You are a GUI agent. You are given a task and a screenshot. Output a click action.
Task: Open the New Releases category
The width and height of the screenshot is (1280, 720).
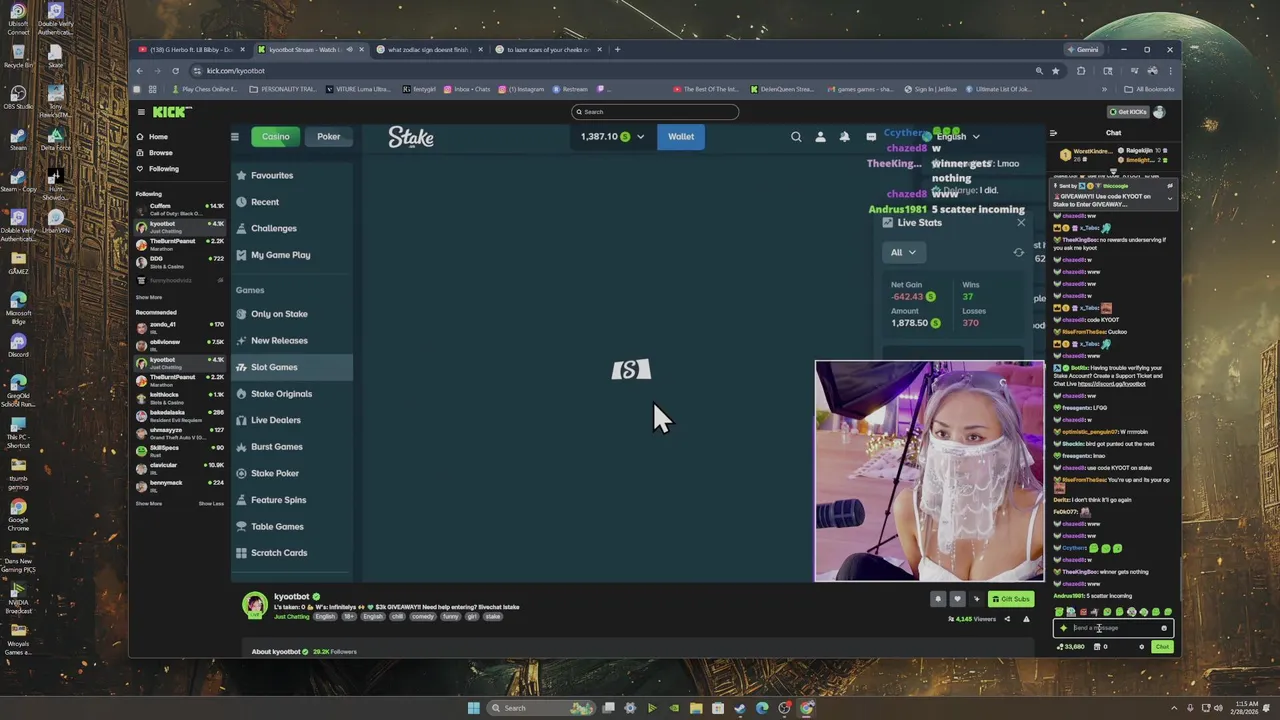(292, 340)
